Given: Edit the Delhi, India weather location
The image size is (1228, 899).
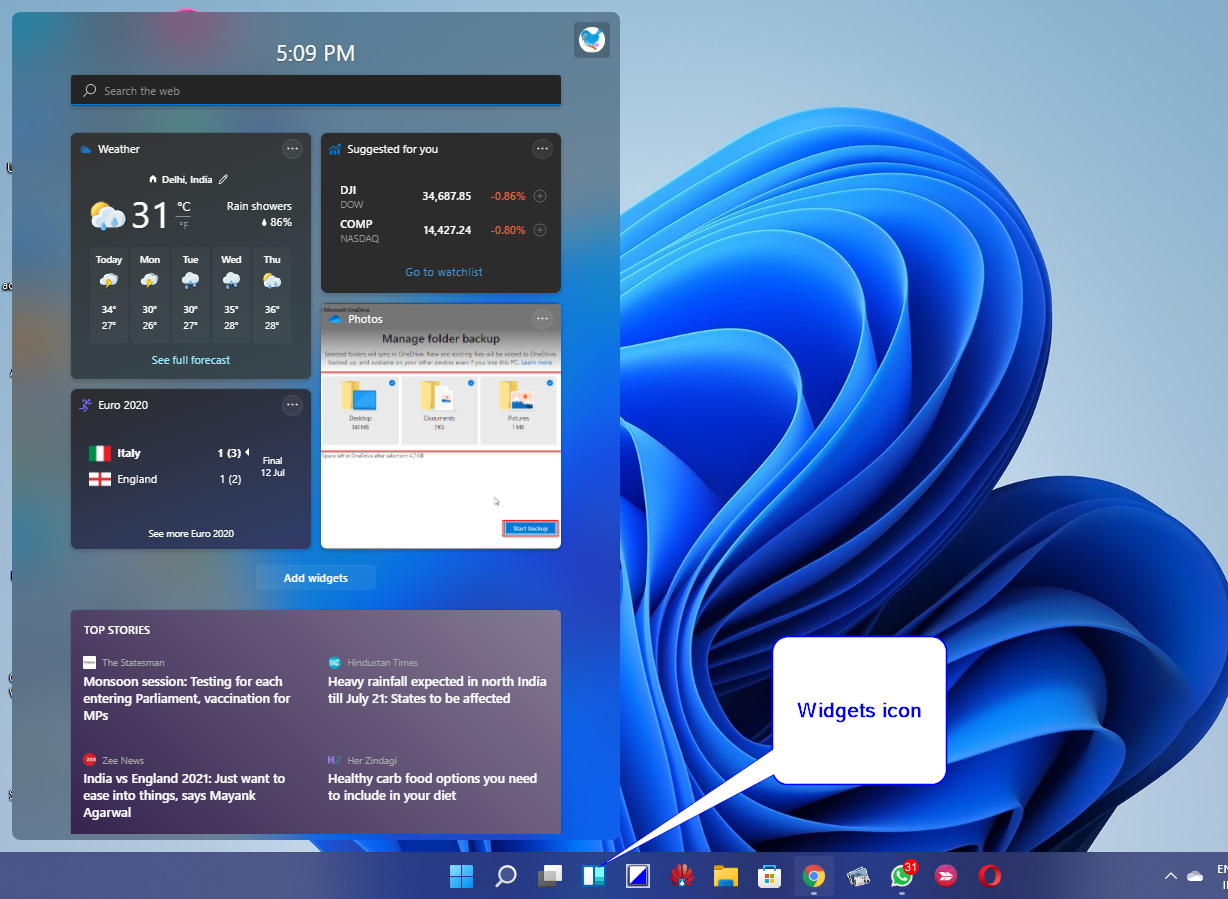Looking at the screenshot, I should coord(223,179).
